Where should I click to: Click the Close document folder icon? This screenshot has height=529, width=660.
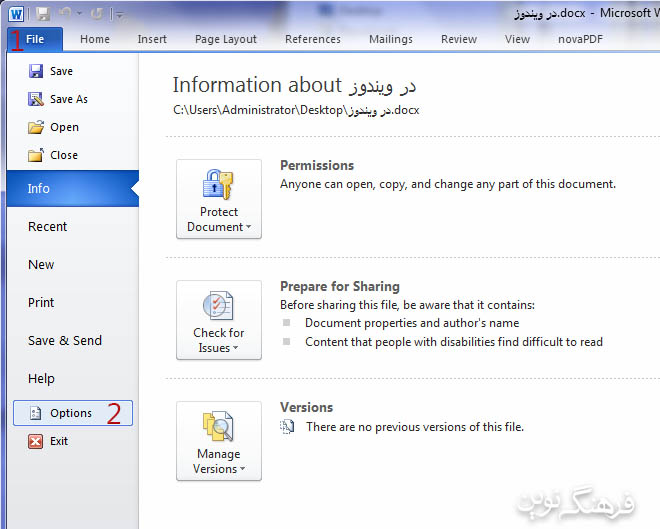click(x=36, y=155)
